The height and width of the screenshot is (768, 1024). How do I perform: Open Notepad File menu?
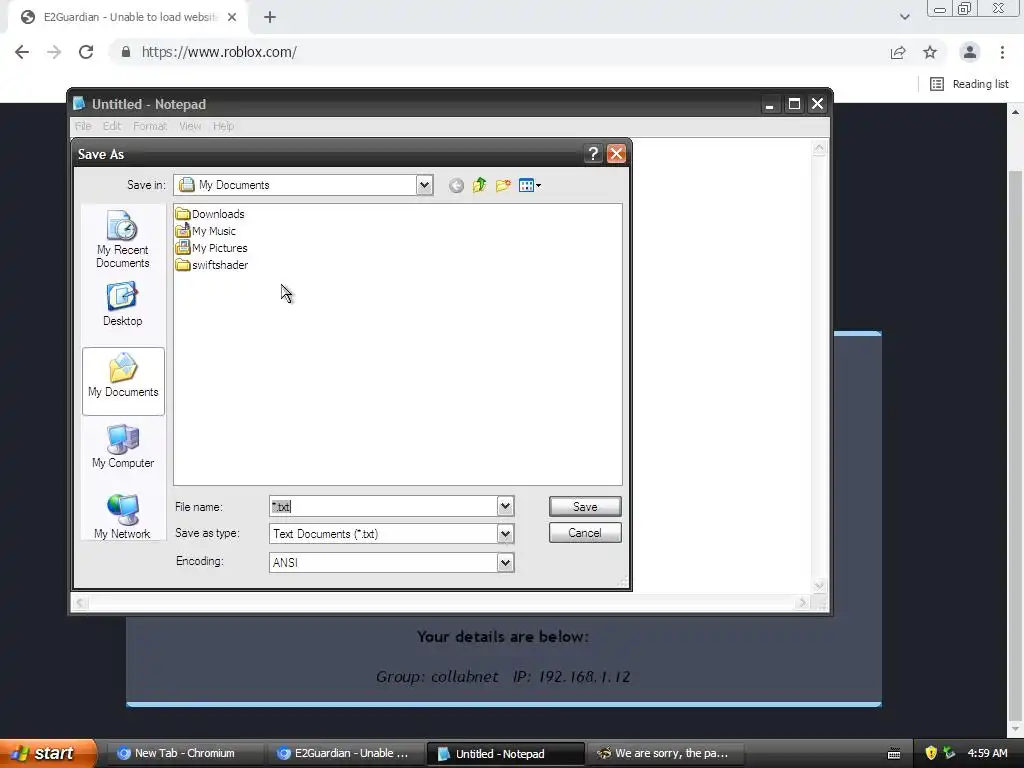coord(83,126)
